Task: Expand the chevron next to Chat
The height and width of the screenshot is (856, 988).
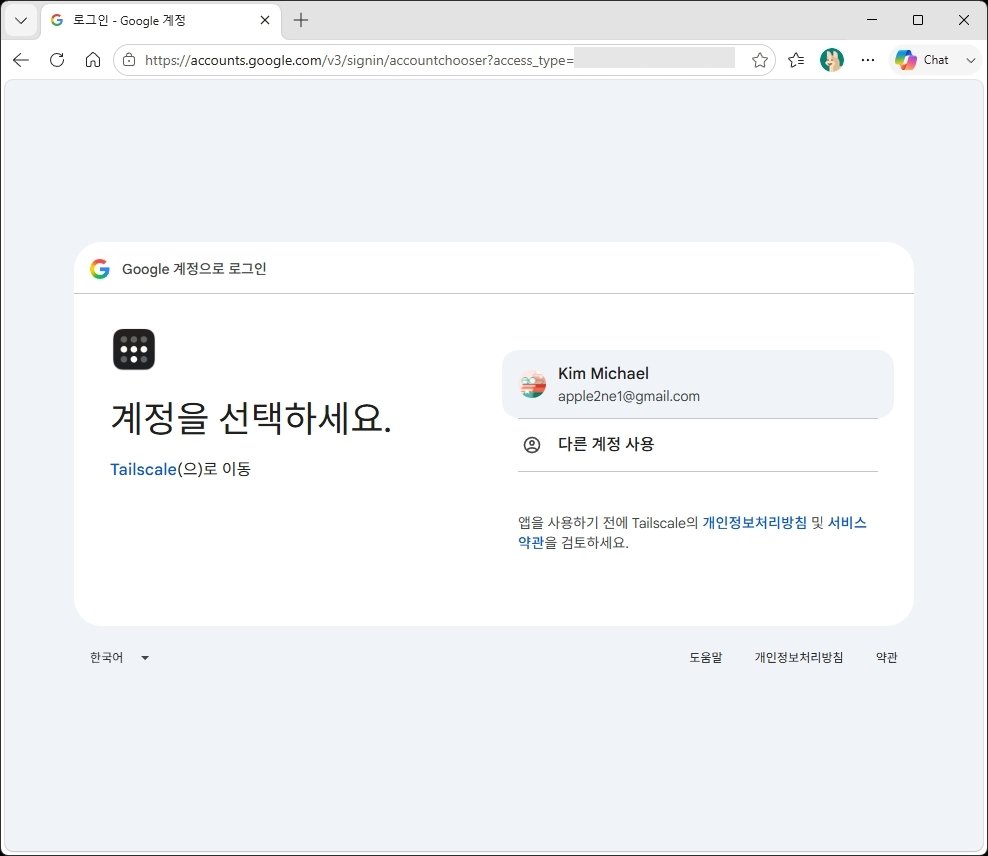Action: [970, 60]
